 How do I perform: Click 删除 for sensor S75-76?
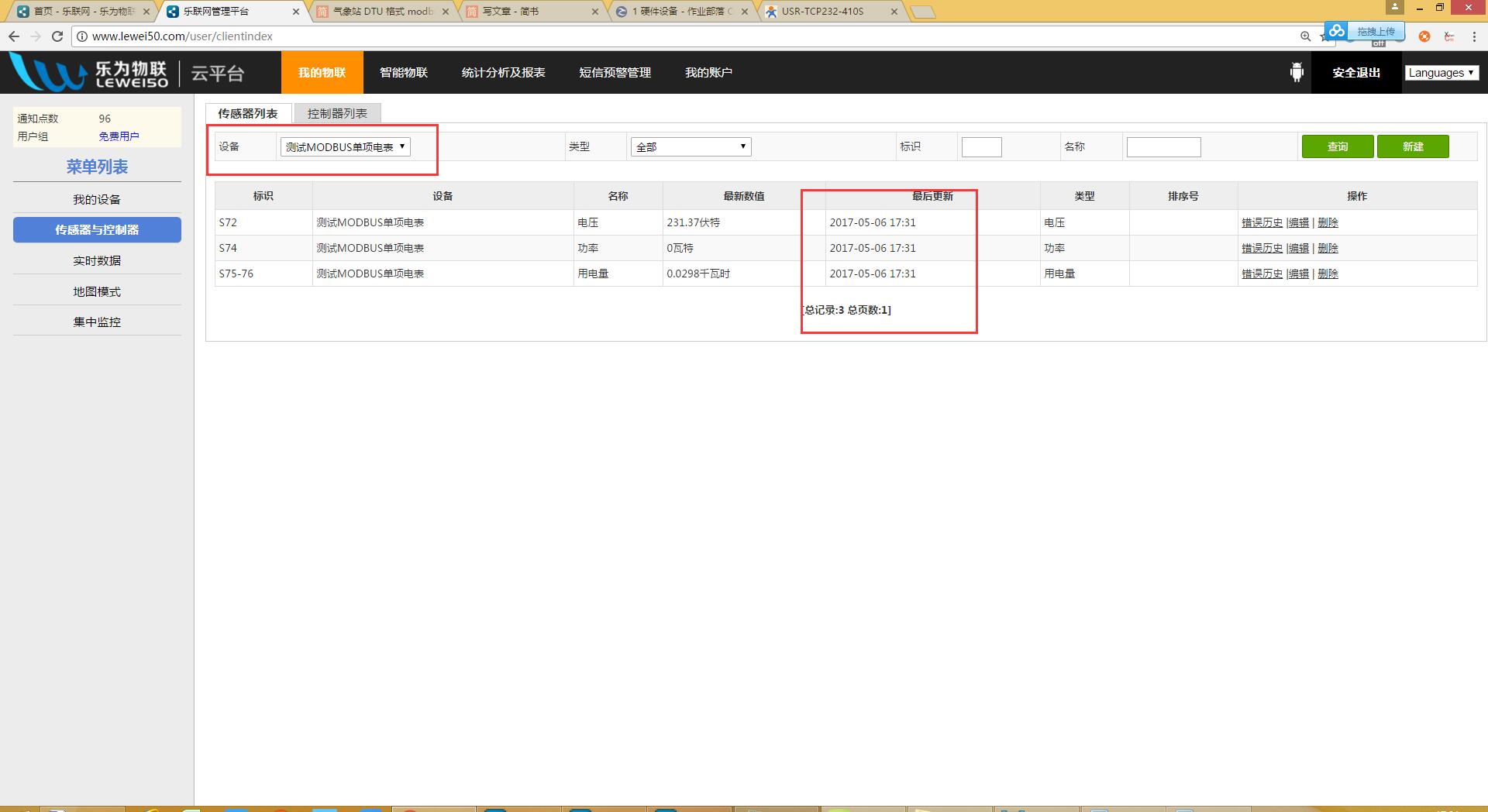(x=1328, y=274)
